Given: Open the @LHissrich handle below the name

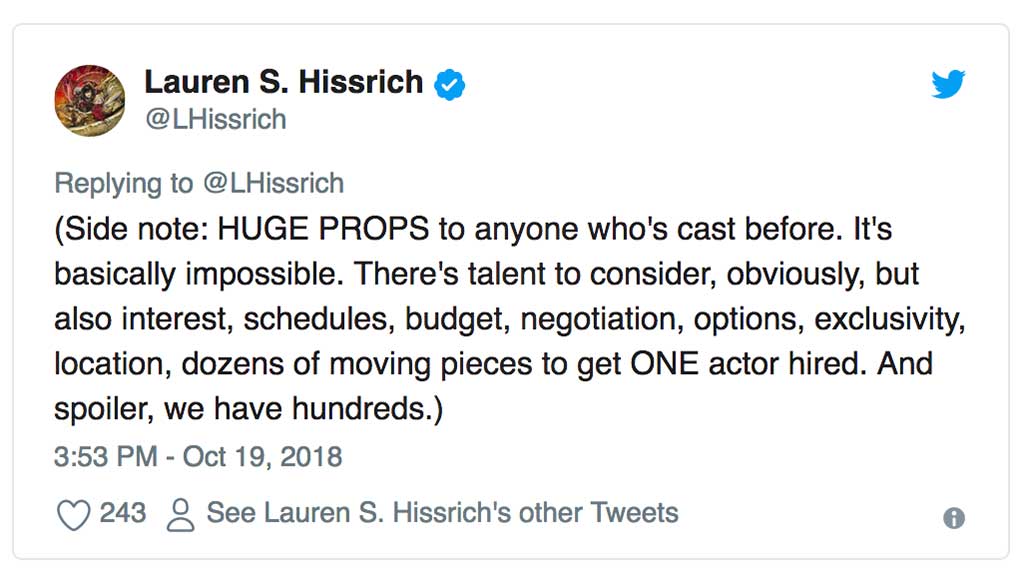Looking at the screenshot, I should pos(216,119).
